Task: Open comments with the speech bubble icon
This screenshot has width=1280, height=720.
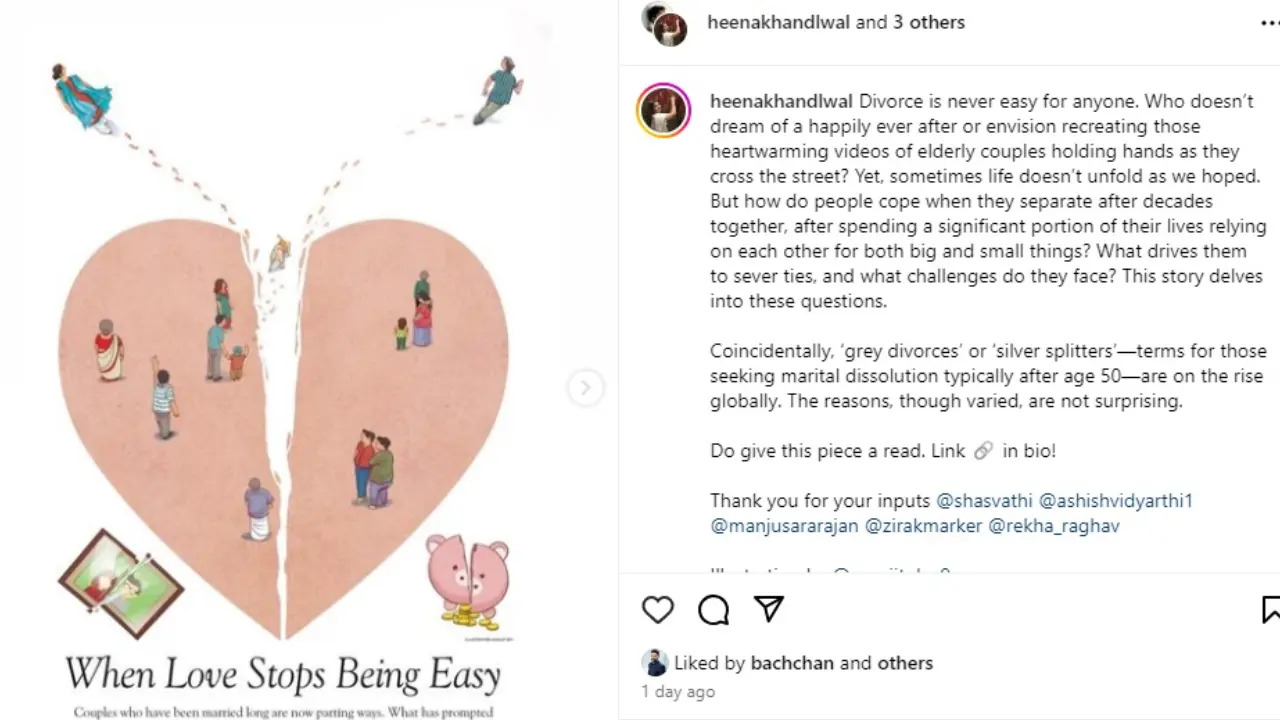Action: click(x=713, y=609)
